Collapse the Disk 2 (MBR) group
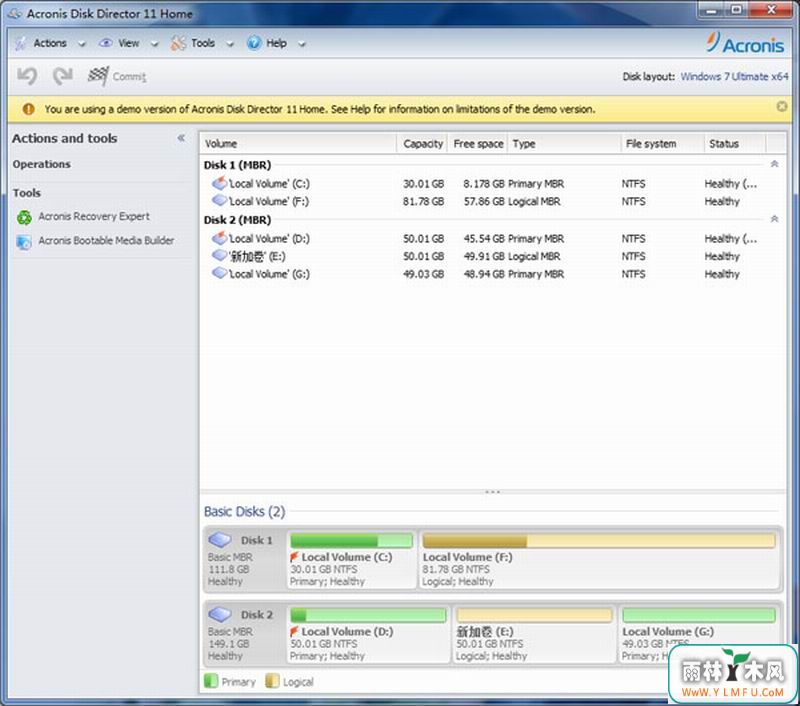The height and width of the screenshot is (706, 800). click(x=774, y=219)
